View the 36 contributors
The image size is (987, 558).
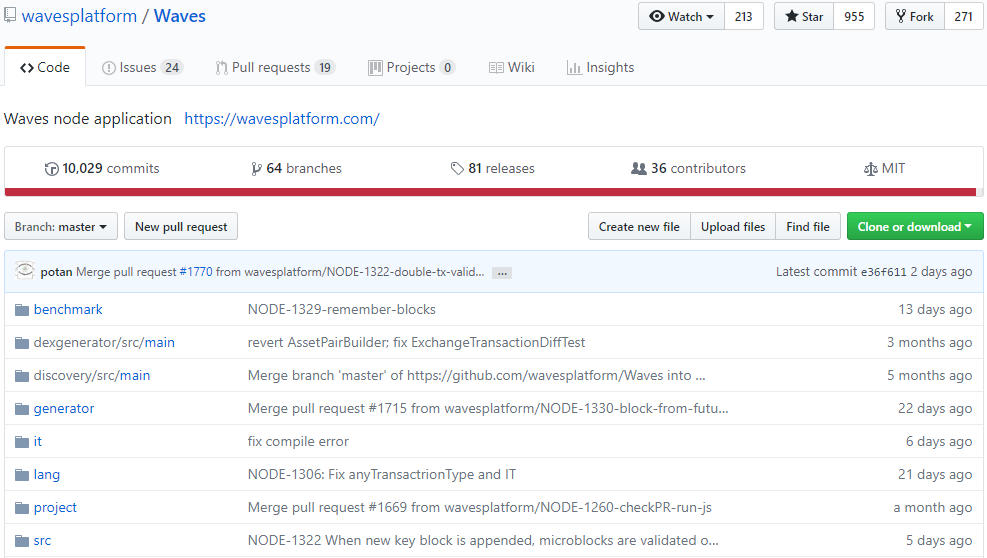689,169
